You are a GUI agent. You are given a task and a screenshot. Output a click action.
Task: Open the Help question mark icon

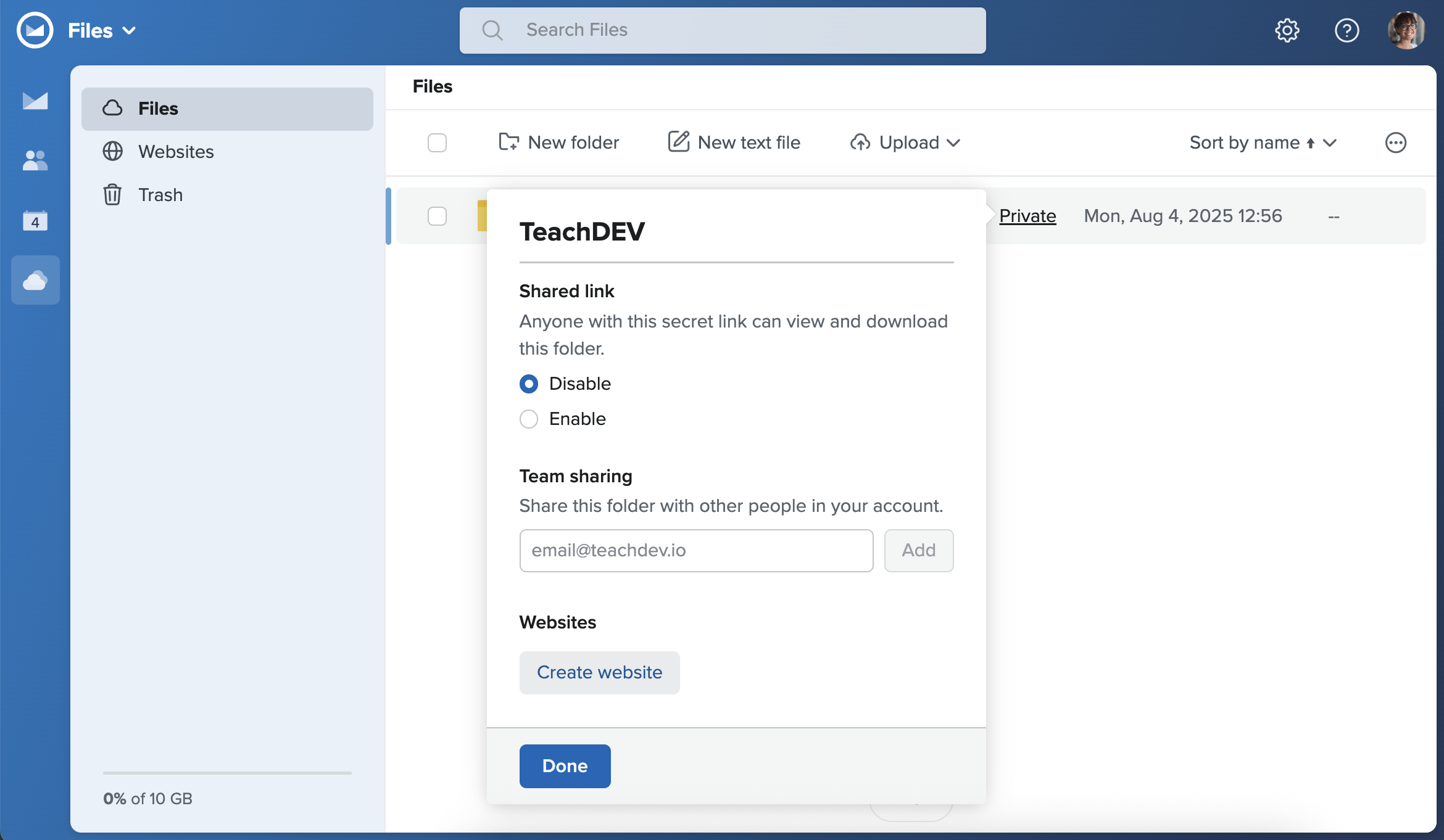tap(1346, 30)
